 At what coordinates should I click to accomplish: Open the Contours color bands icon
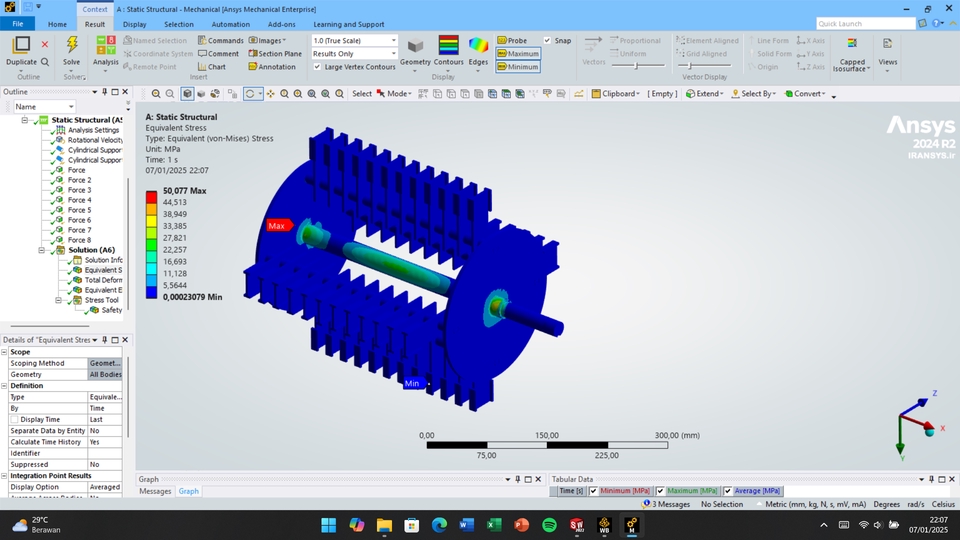coord(449,45)
